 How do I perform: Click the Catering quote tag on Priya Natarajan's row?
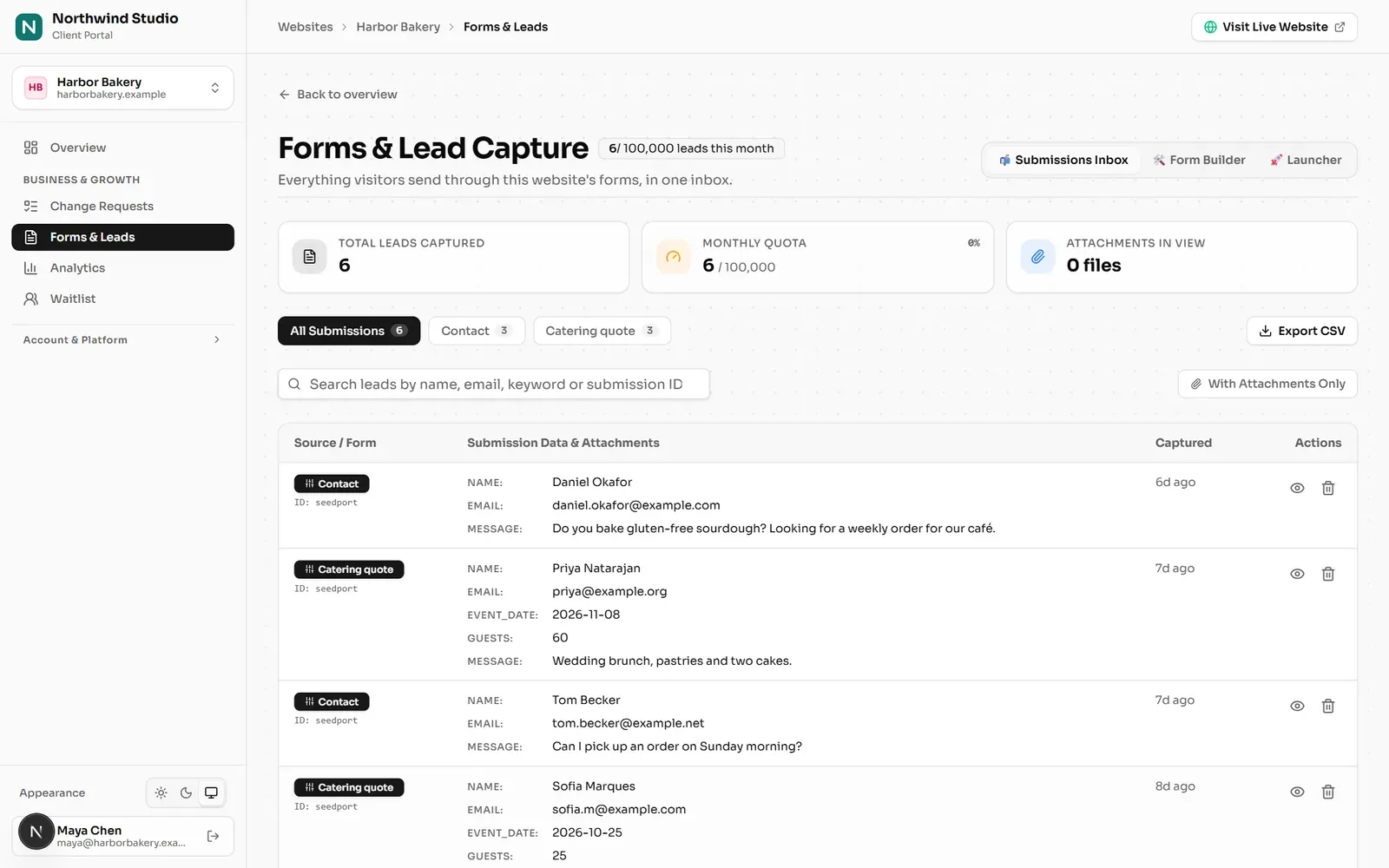(x=349, y=569)
